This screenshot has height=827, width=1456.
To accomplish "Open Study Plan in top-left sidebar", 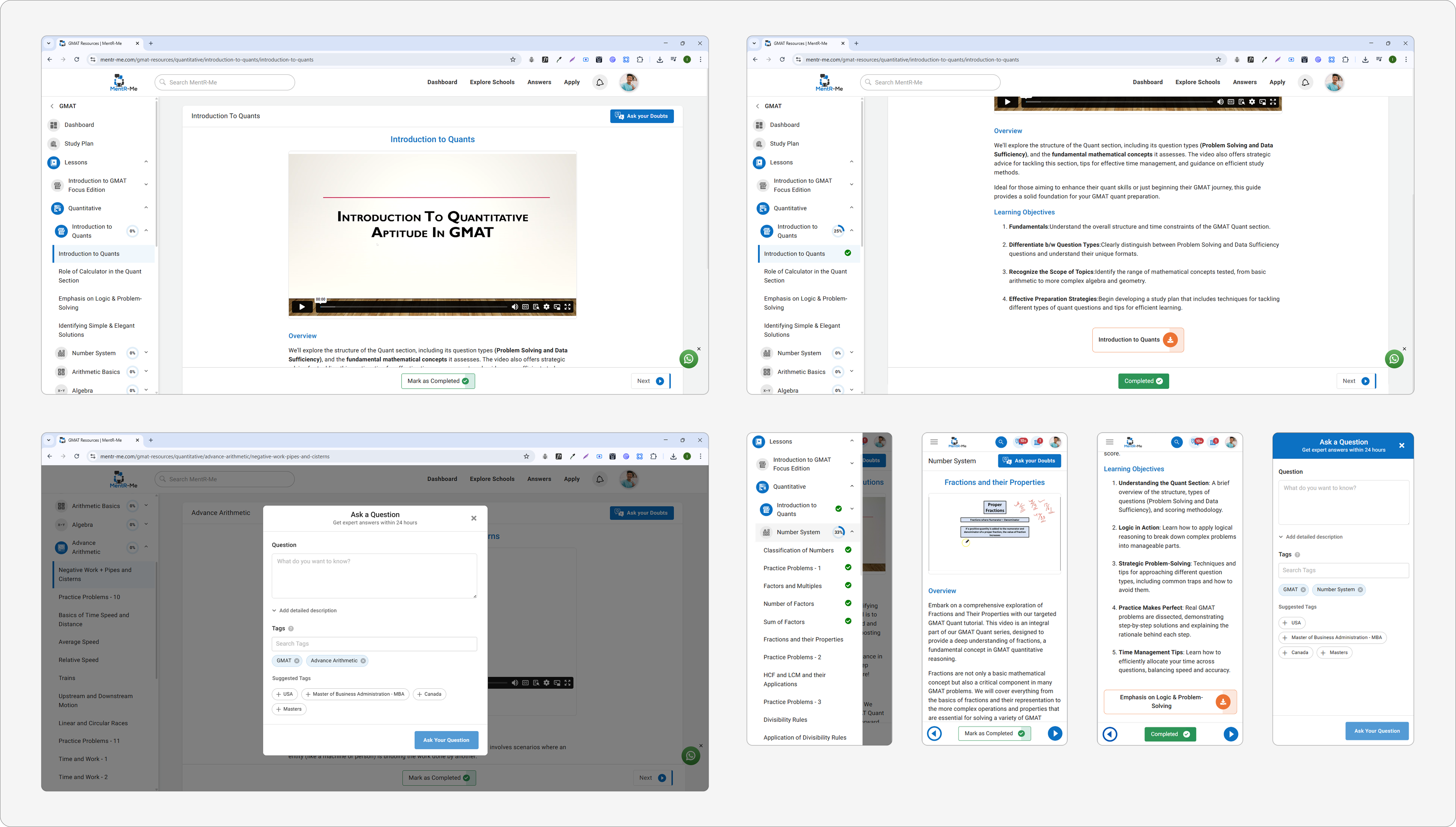I will (x=79, y=144).
